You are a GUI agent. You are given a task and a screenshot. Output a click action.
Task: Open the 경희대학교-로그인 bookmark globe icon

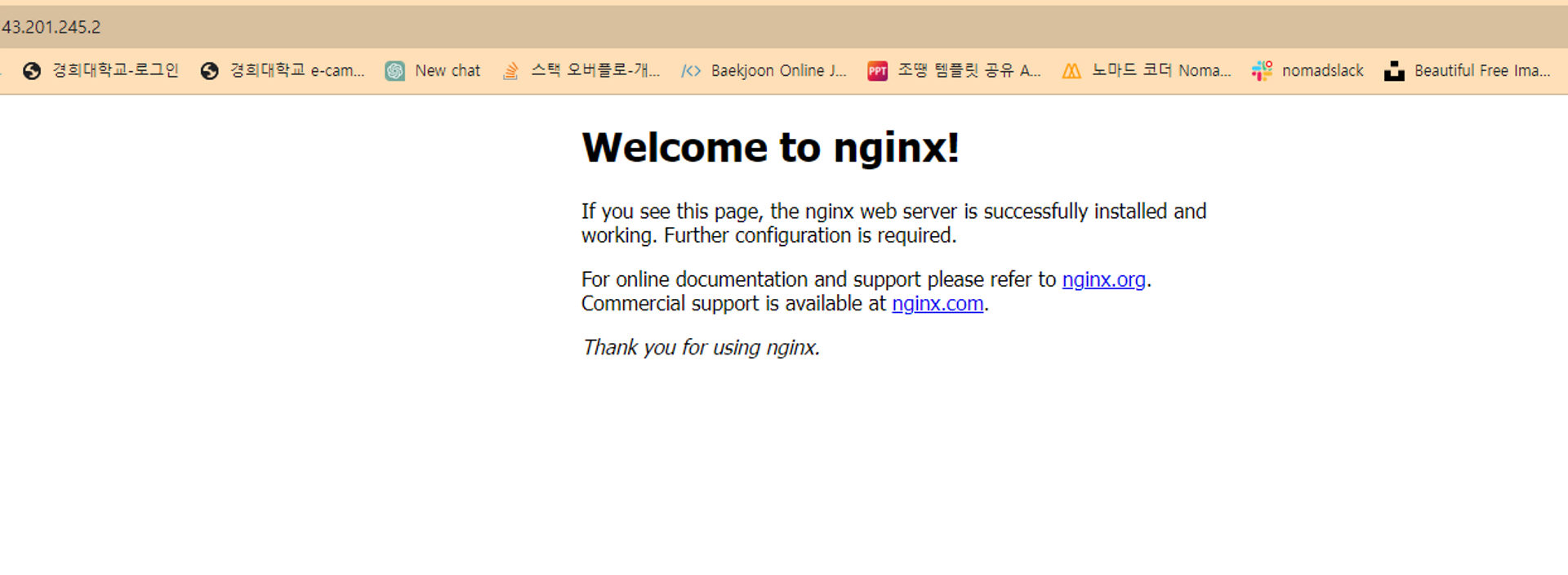(32, 71)
